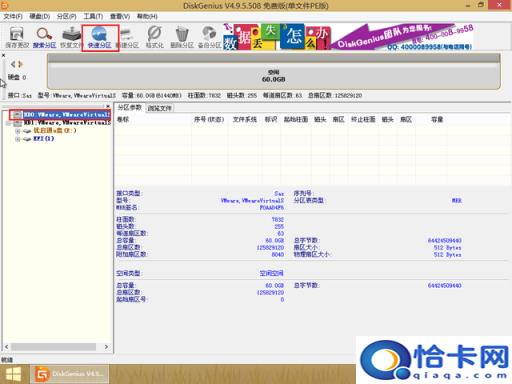Click the drive icon beside U disk (F:)

(27, 131)
